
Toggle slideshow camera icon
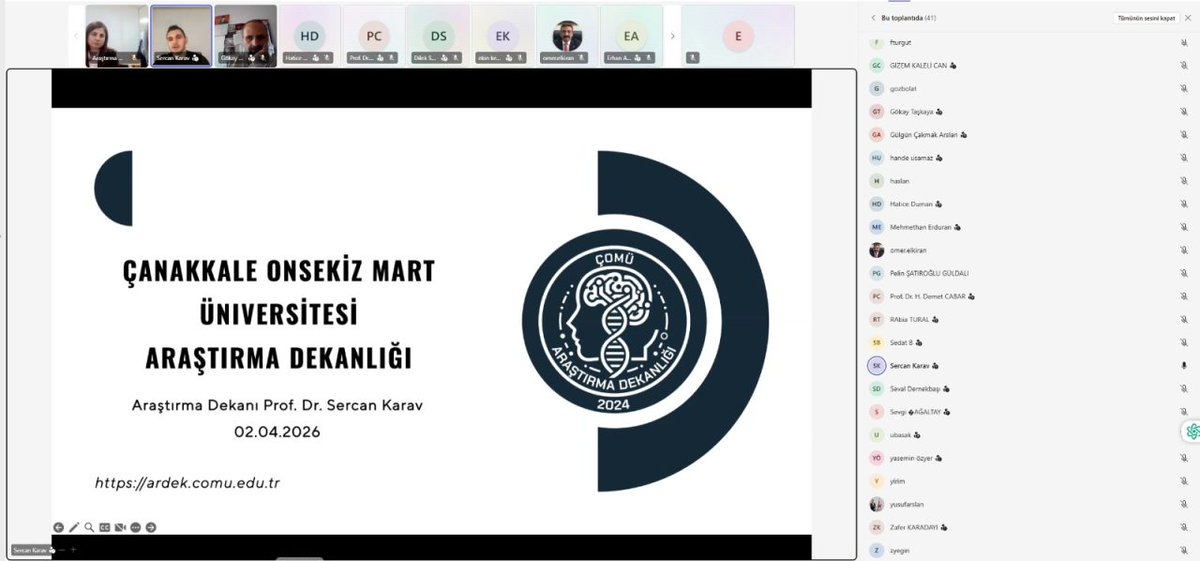point(120,527)
